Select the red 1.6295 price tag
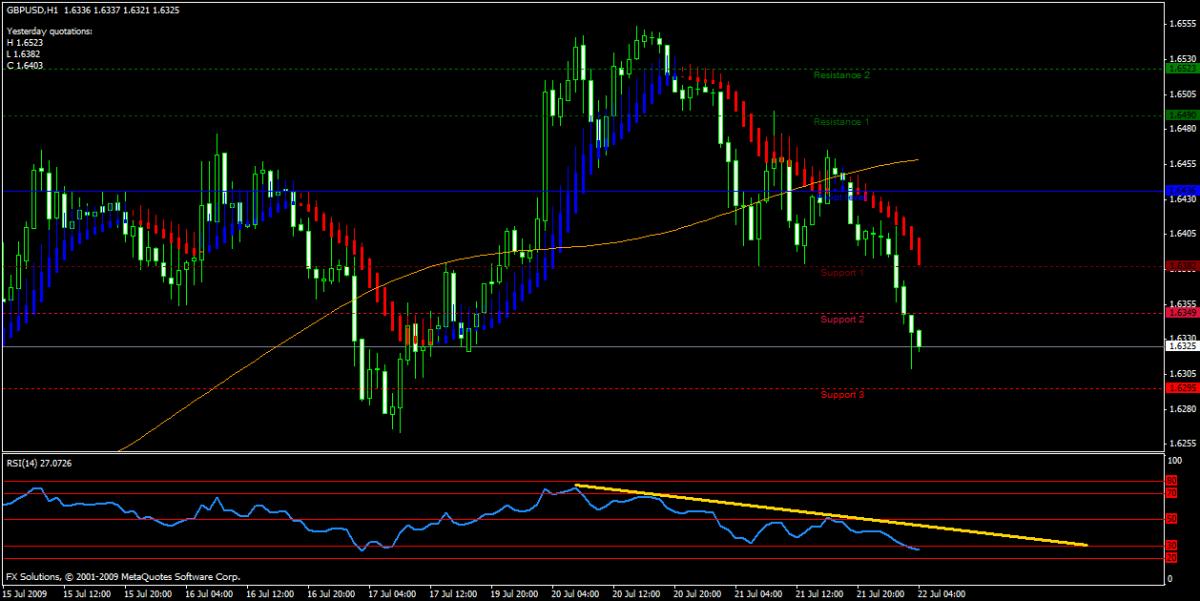The image size is (1200, 601). coord(1180,388)
